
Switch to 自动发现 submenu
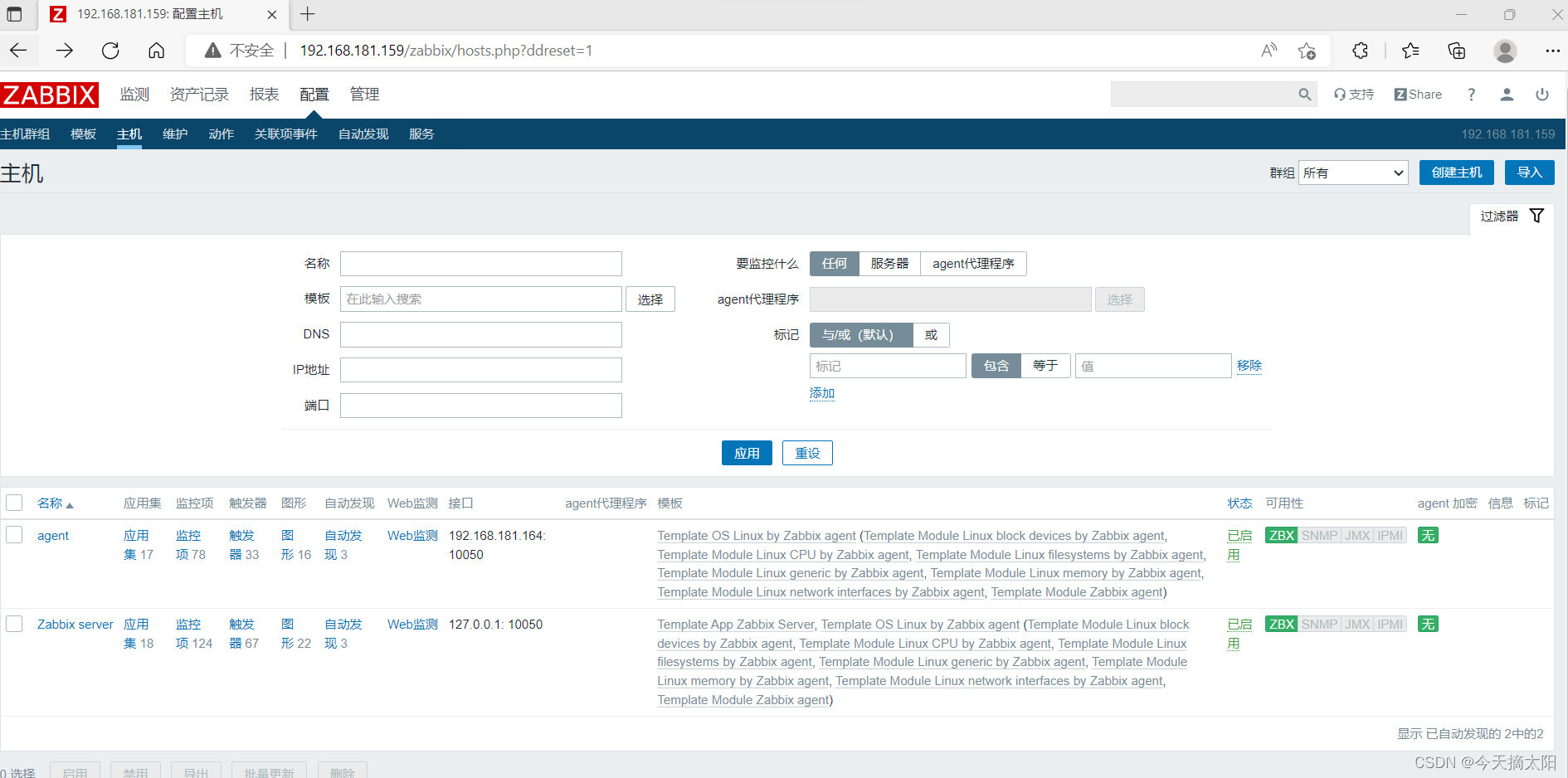click(363, 134)
